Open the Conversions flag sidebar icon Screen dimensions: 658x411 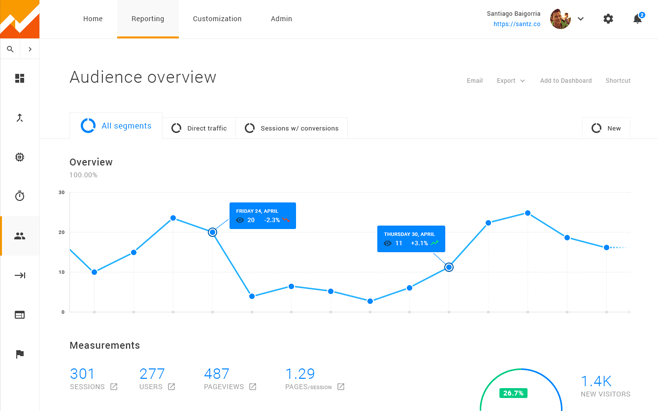coord(20,354)
